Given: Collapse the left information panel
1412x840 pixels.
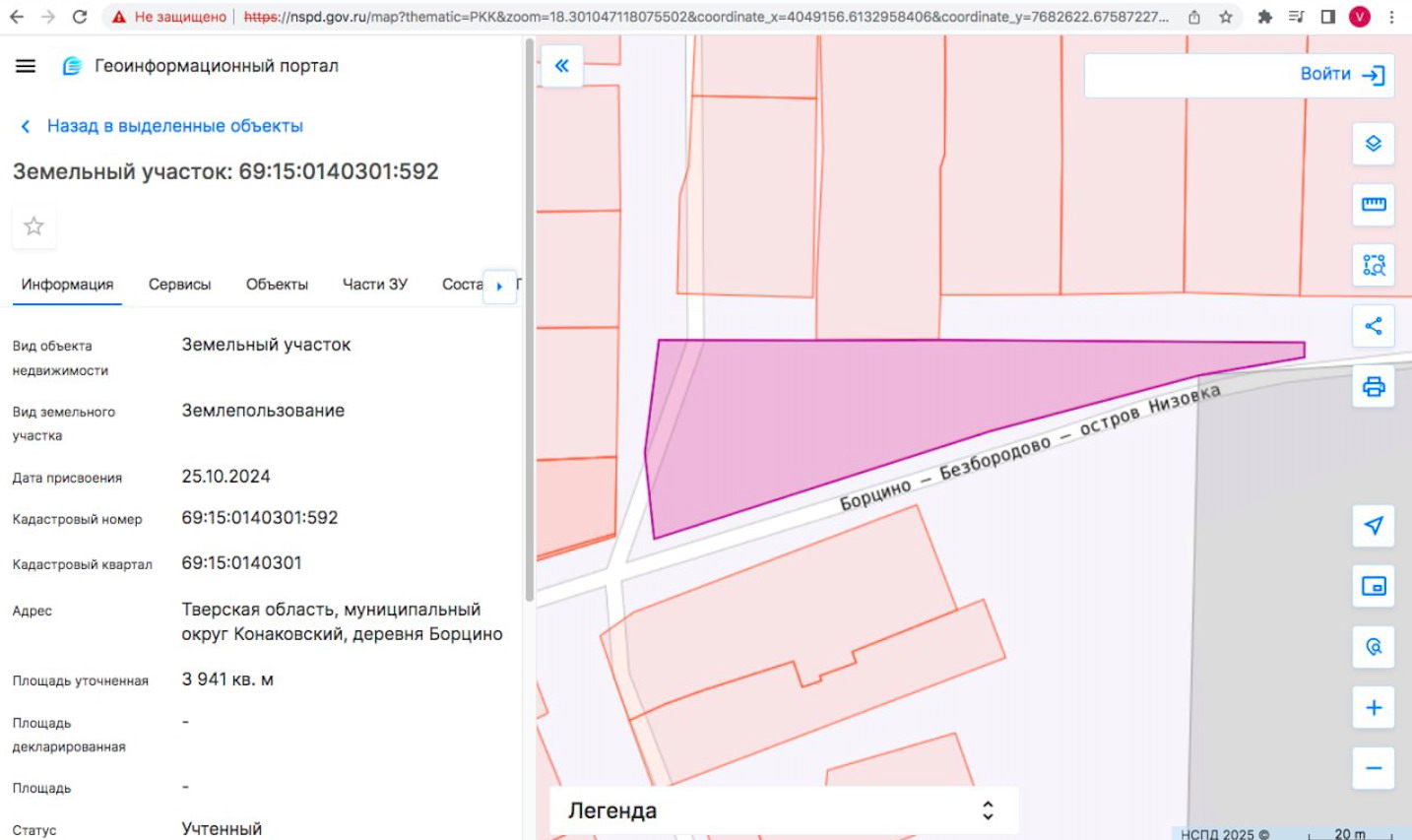Looking at the screenshot, I should point(562,66).
